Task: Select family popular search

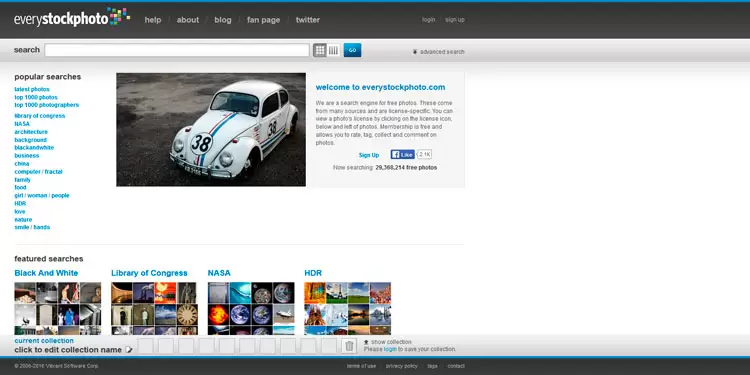Action: click(22, 180)
